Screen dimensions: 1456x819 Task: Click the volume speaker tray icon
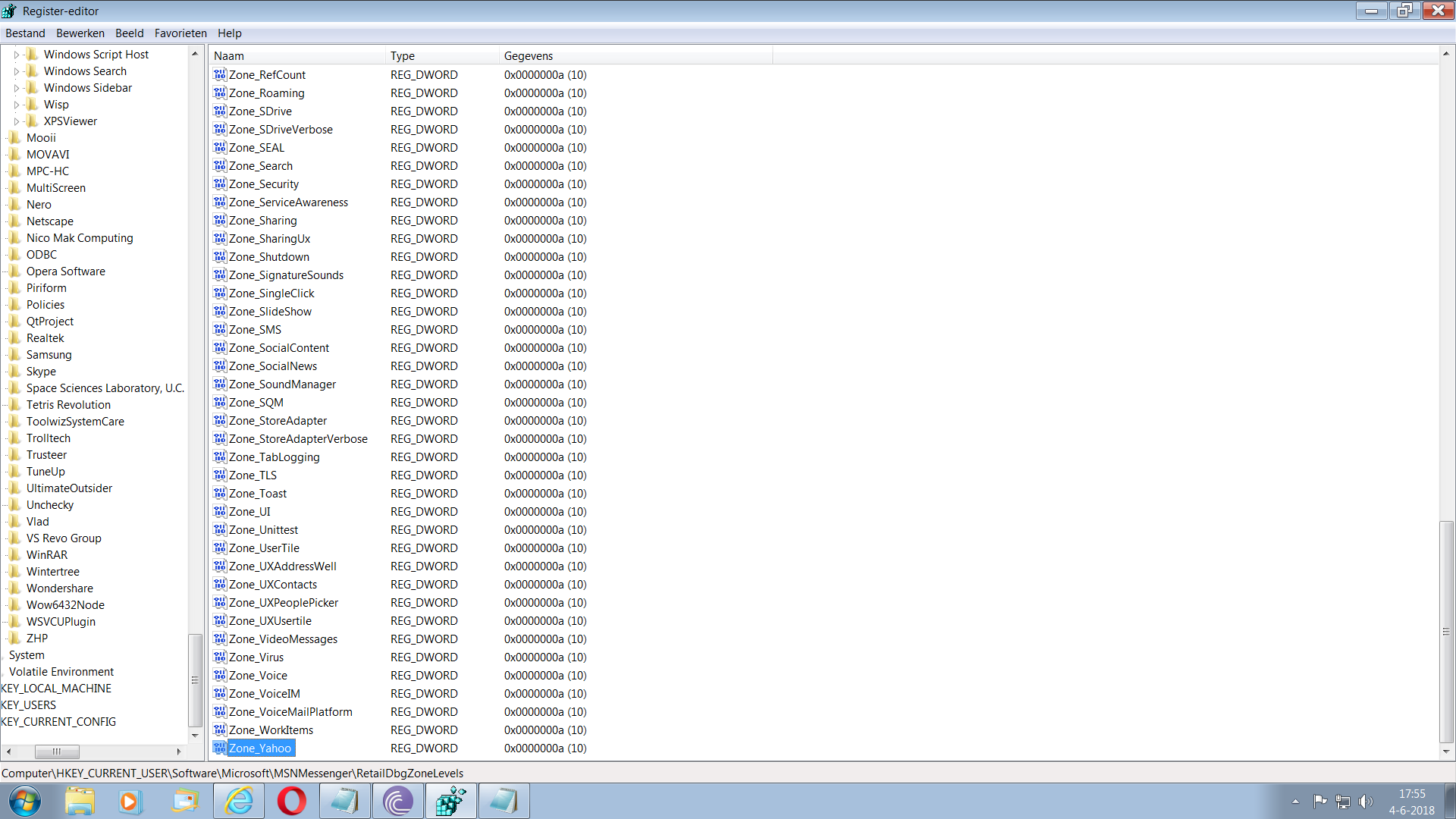1366,802
